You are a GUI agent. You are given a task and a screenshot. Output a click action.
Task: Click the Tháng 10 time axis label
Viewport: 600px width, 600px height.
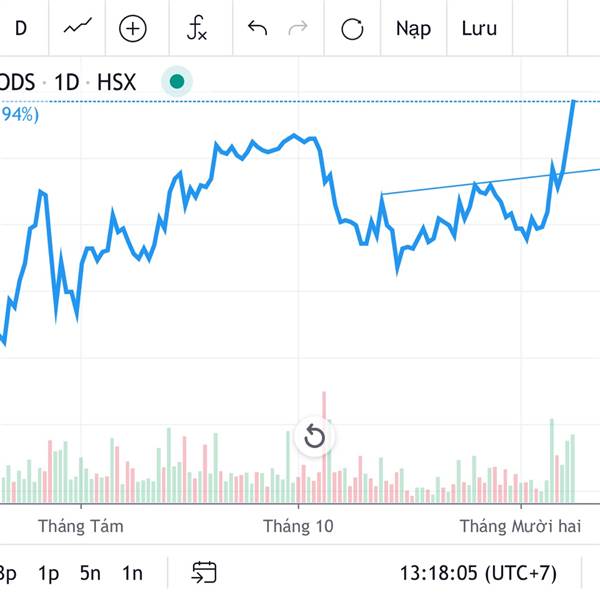(298, 525)
